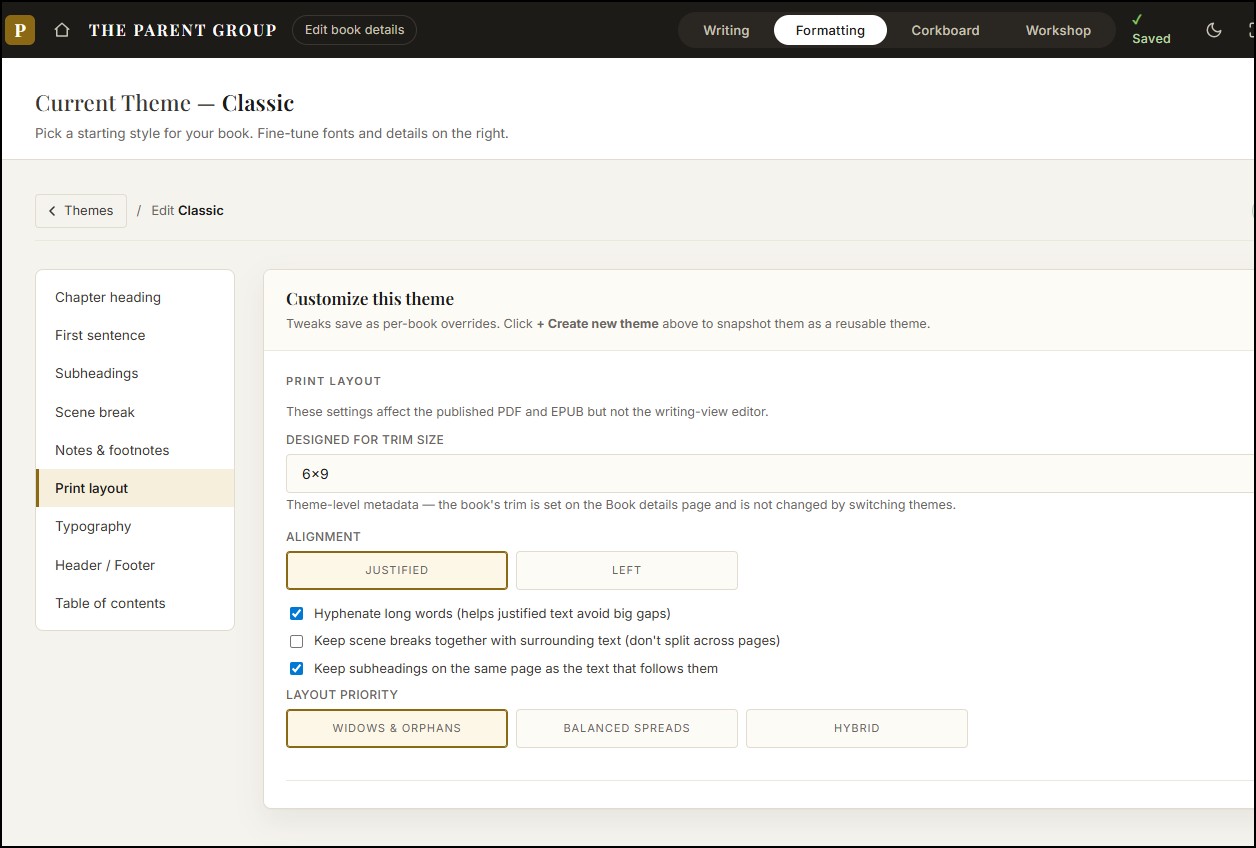Return to Themes list
This screenshot has height=848, width=1256.
tap(81, 211)
